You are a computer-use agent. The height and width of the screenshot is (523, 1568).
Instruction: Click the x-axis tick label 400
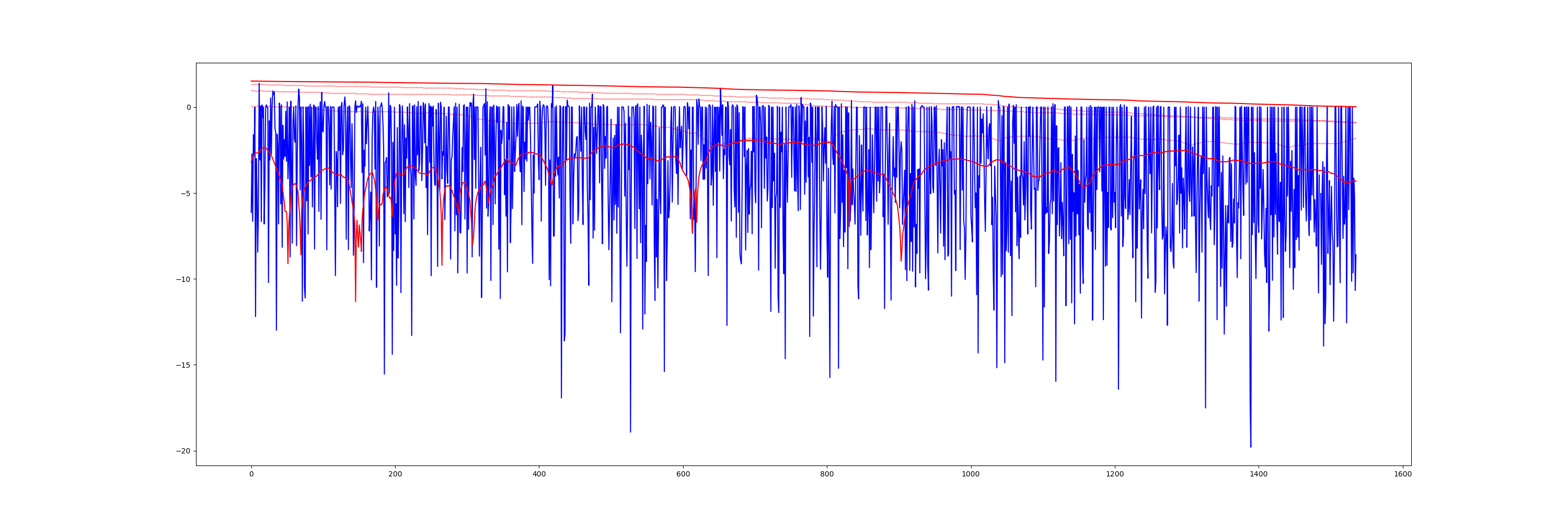pyautogui.click(x=539, y=474)
